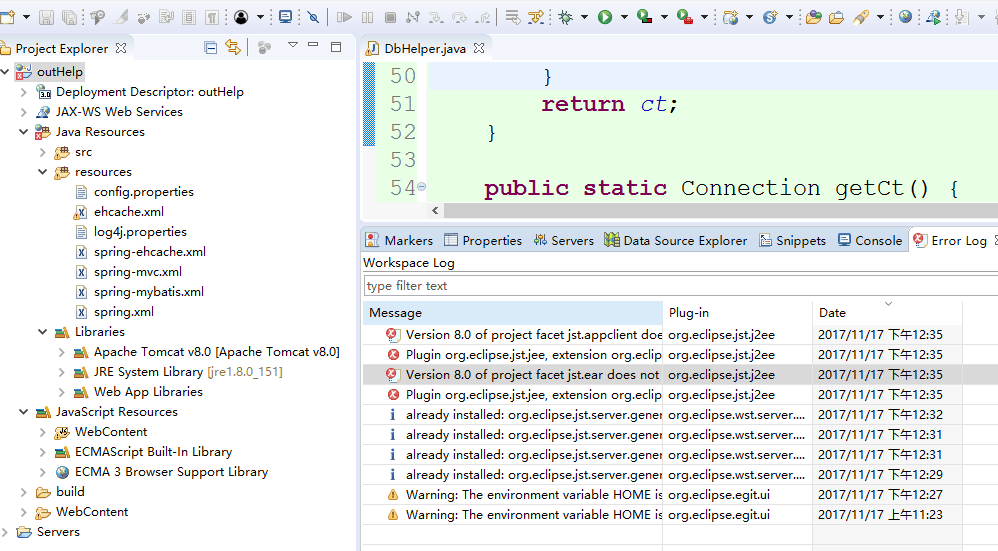998x551 pixels.
Task: Open Project Explorer View Menu triangle
Action: point(293,45)
